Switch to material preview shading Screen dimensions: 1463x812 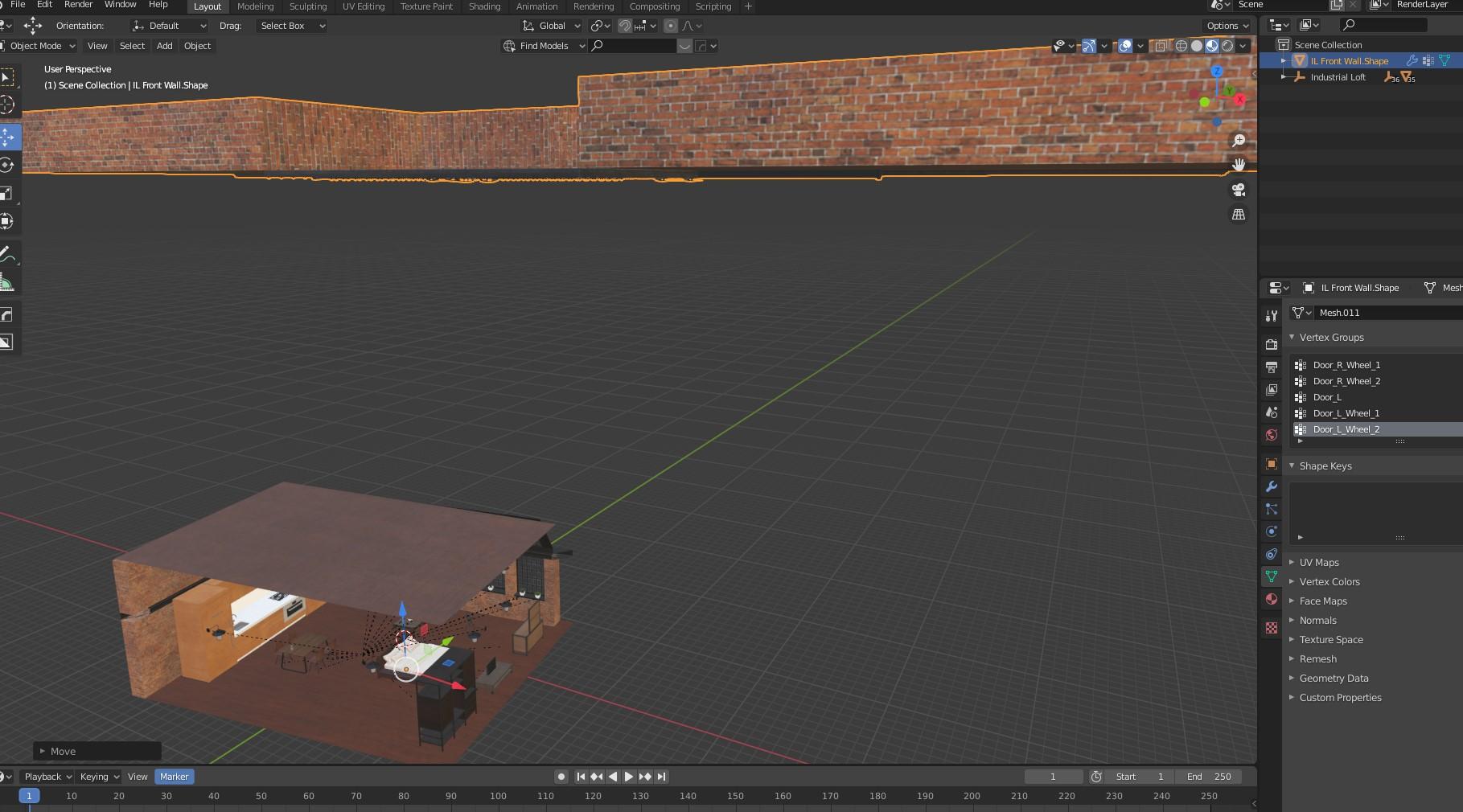click(x=1212, y=46)
